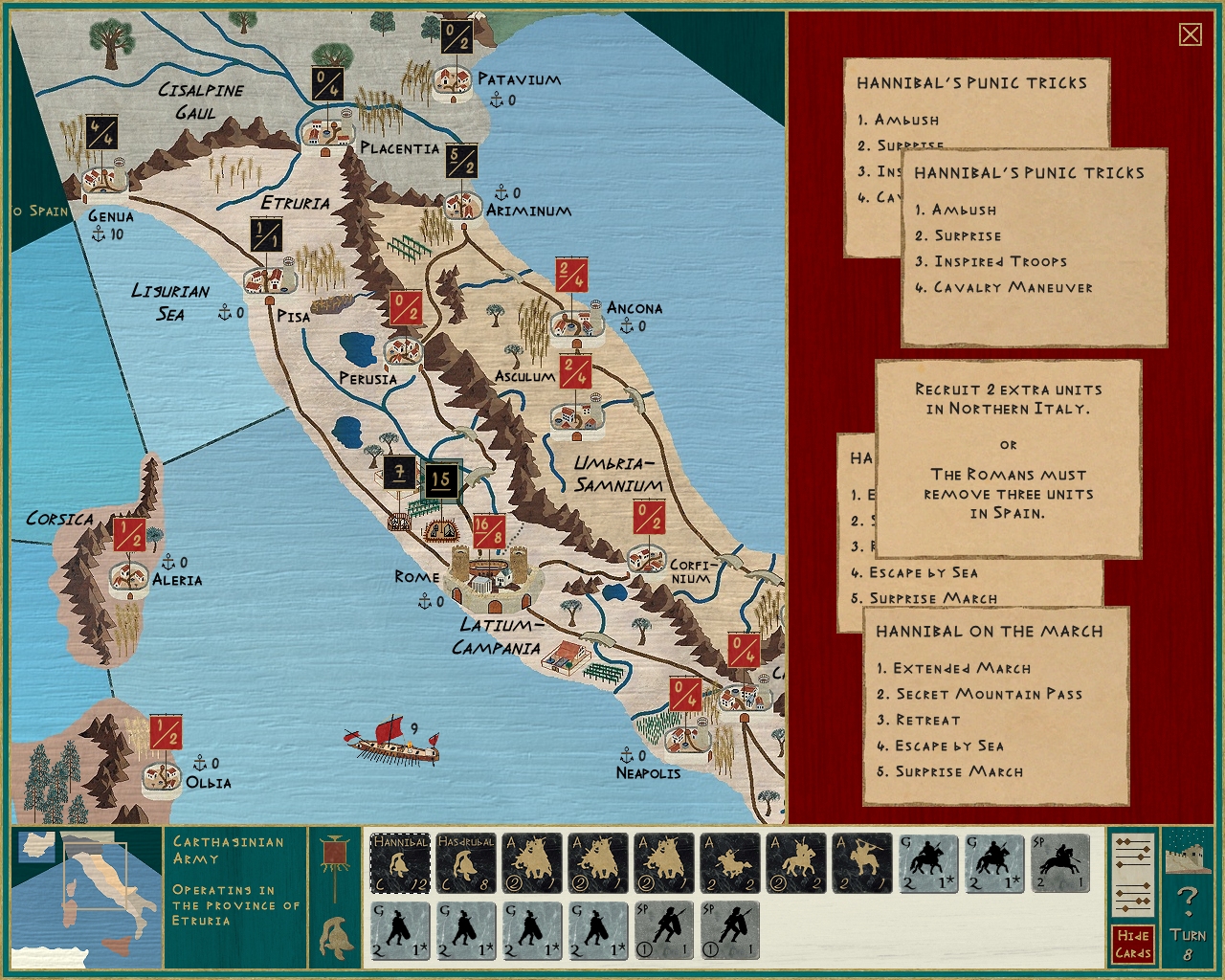Image resolution: width=1225 pixels, height=980 pixels.
Task: Click the Corsica region label
Action: click(x=59, y=519)
